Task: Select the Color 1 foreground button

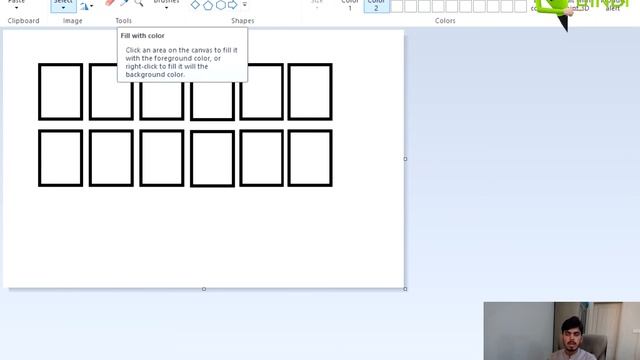Action: pos(350,6)
